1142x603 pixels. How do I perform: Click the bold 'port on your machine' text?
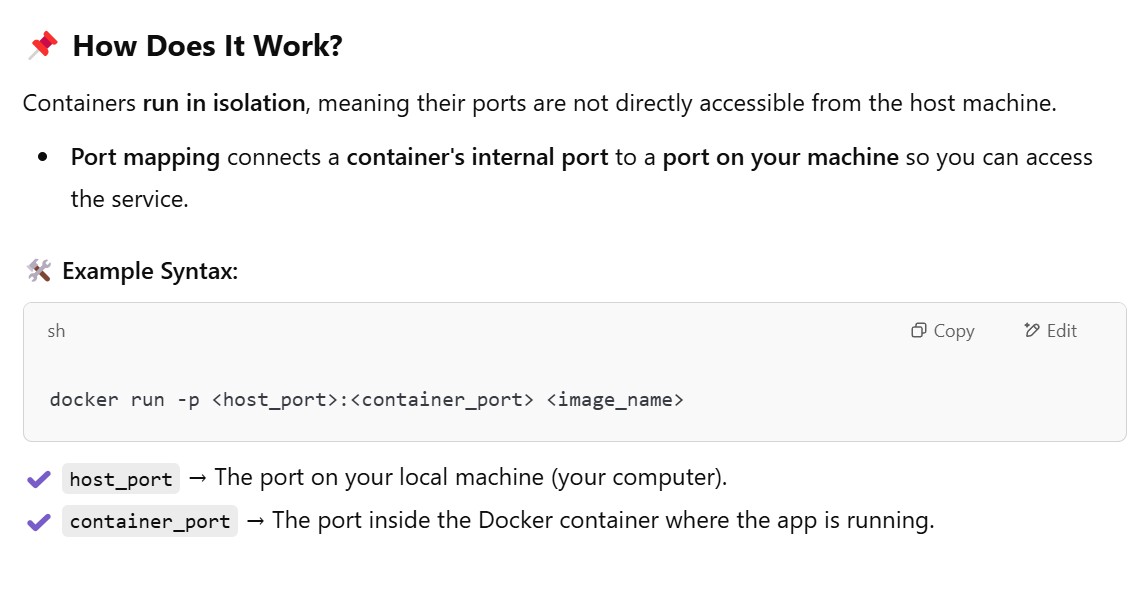[780, 158]
